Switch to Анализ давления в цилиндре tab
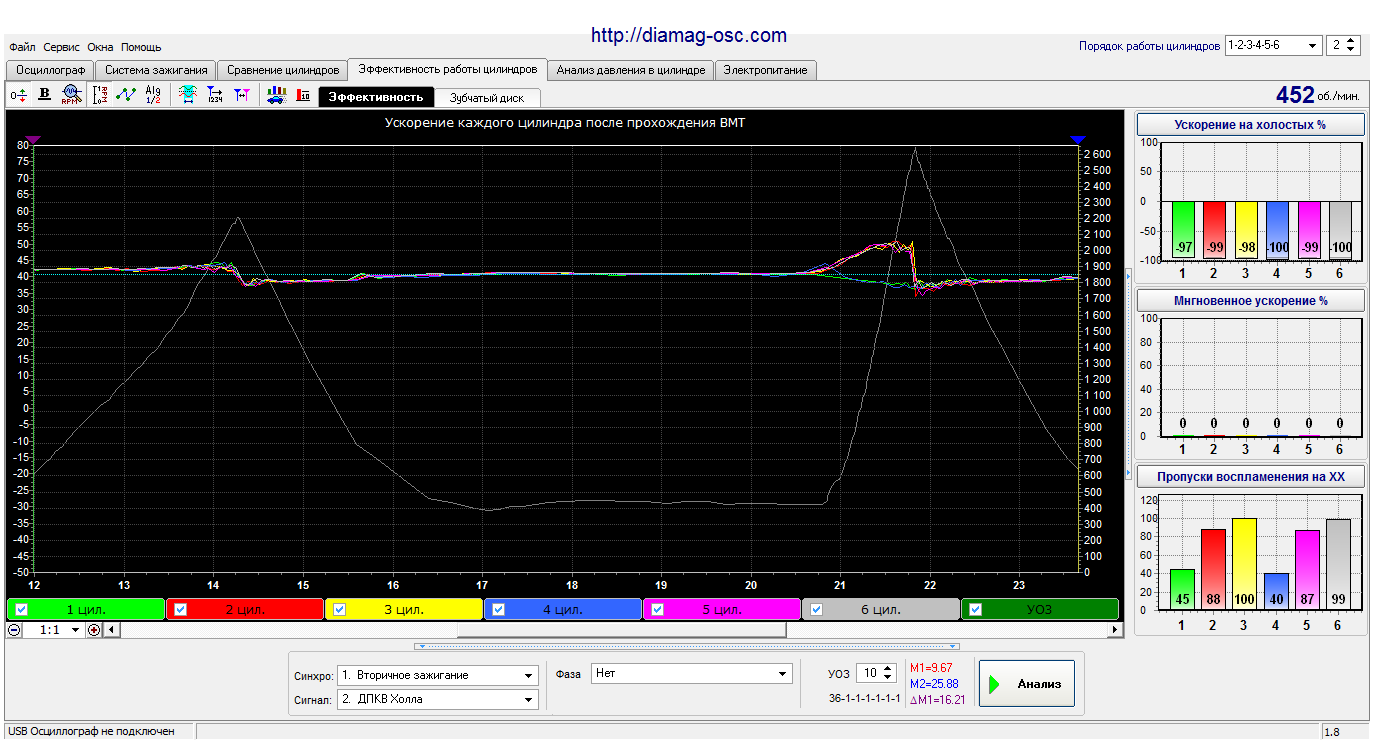Image resolution: width=1382 pixels, height=744 pixels. [631, 70]
